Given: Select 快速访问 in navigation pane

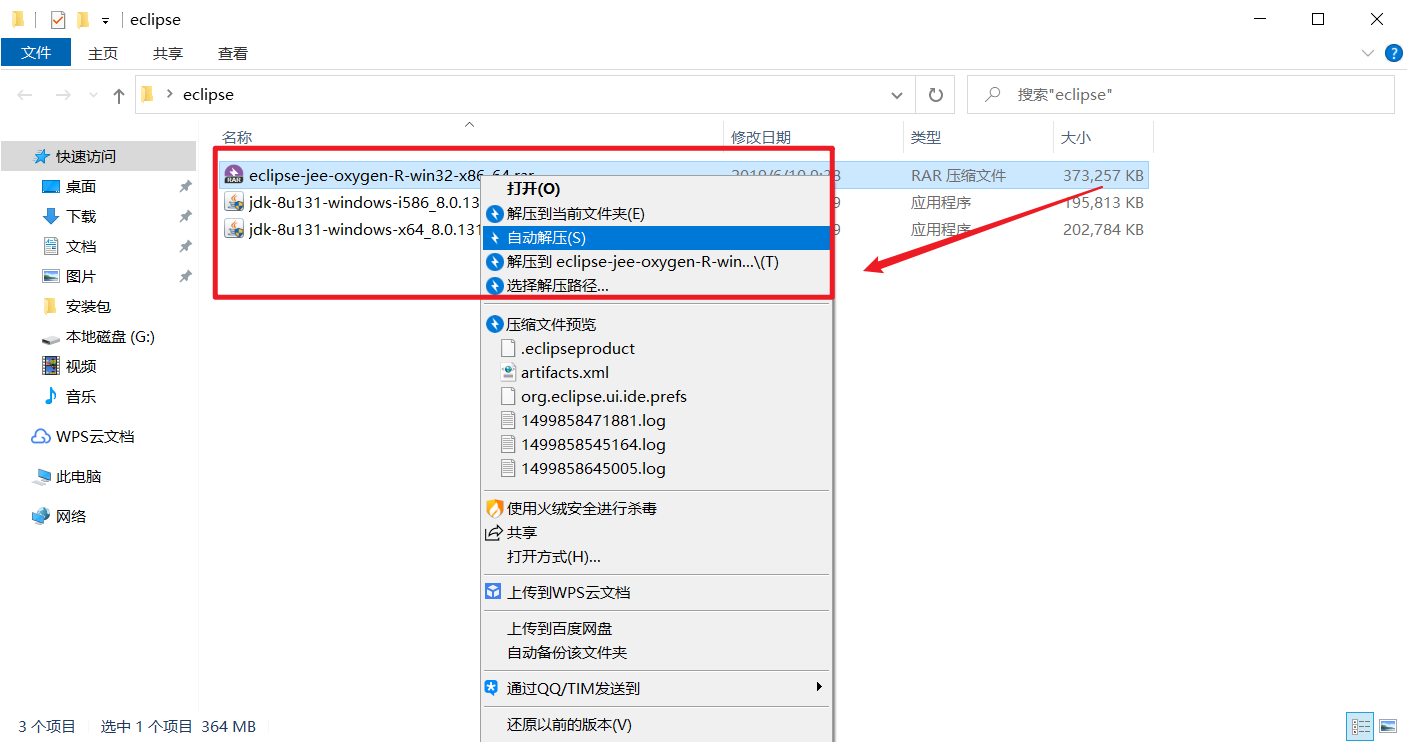Looking at the screenshot, I should click(x=98, y=156).
